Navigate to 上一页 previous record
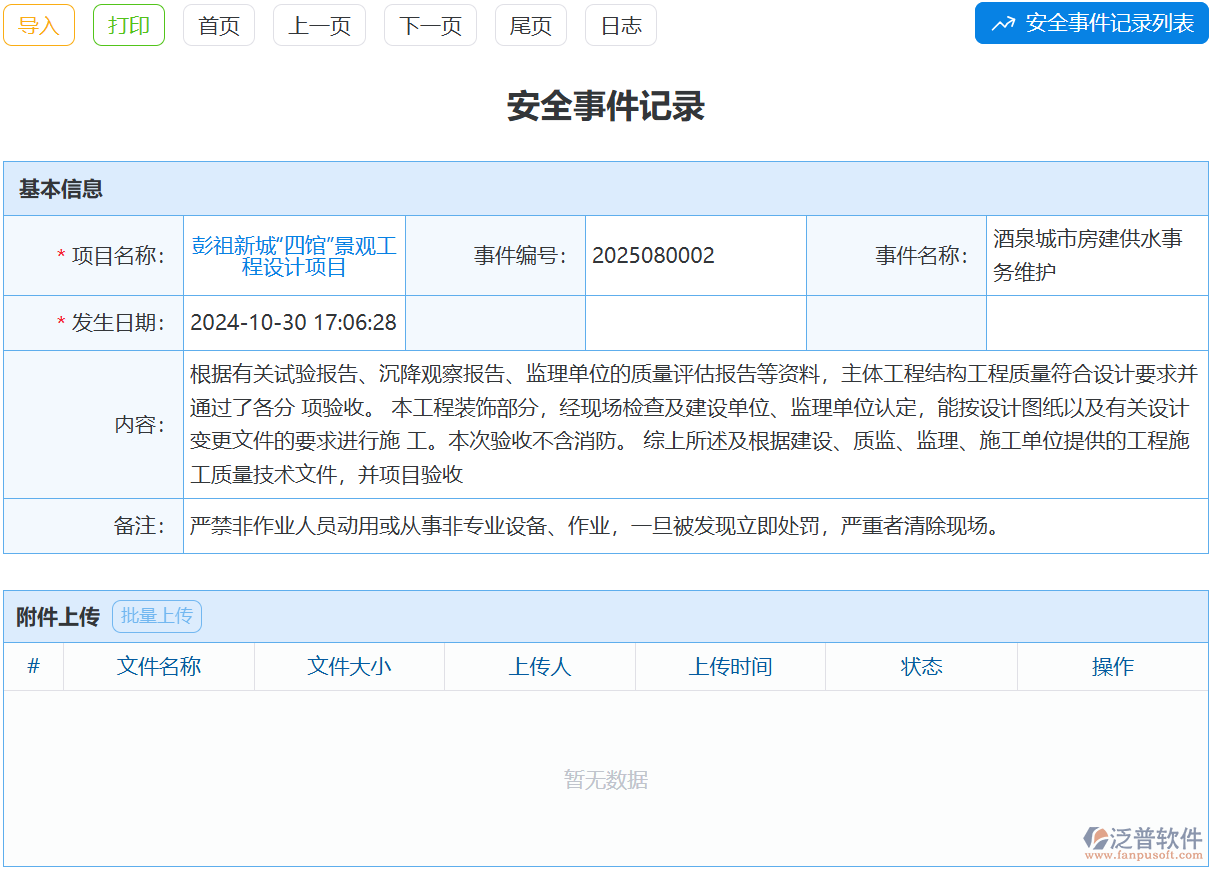This screenshot has width=1213, height=871. 319,25
